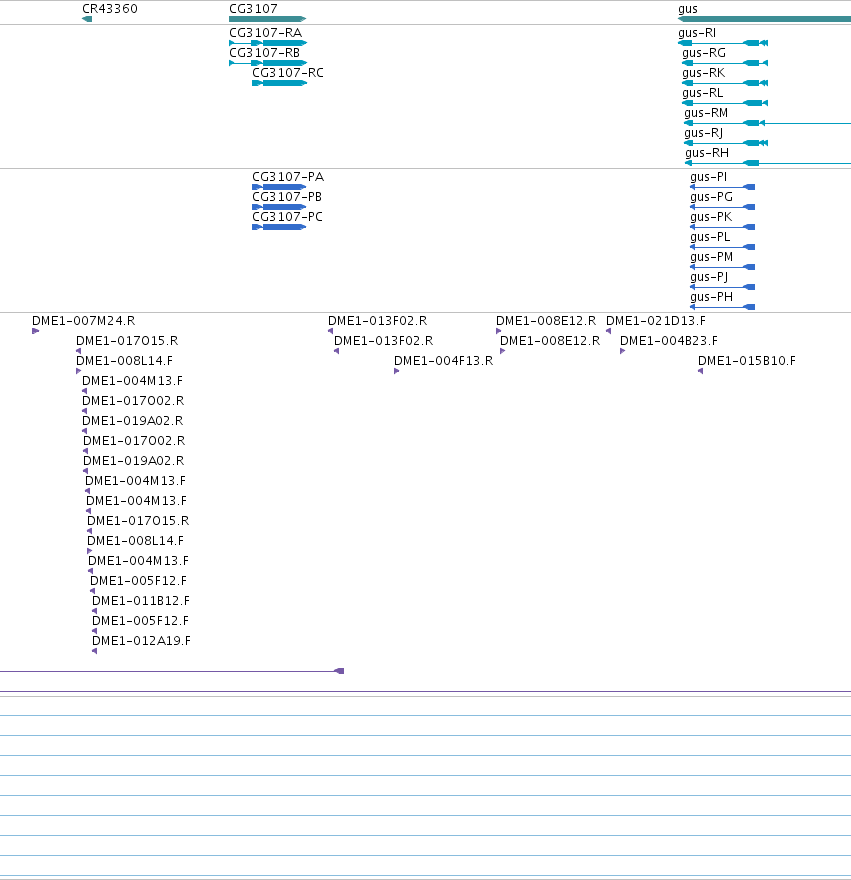Click the long purple feature's arrowhead end
Viewport: 851px width, 880px height.
[339, 671]
